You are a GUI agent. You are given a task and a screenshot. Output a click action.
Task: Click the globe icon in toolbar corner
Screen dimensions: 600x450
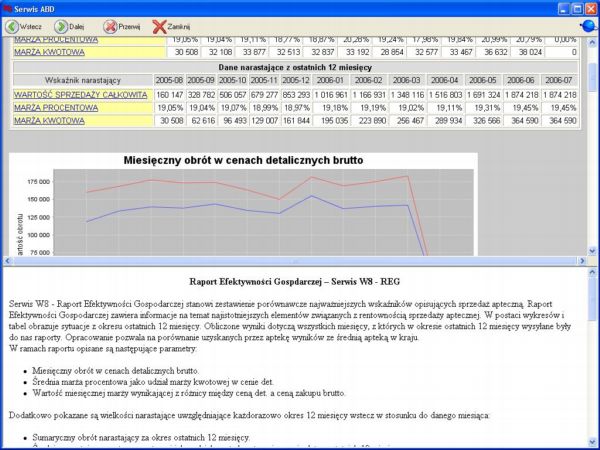coord(587,26)
